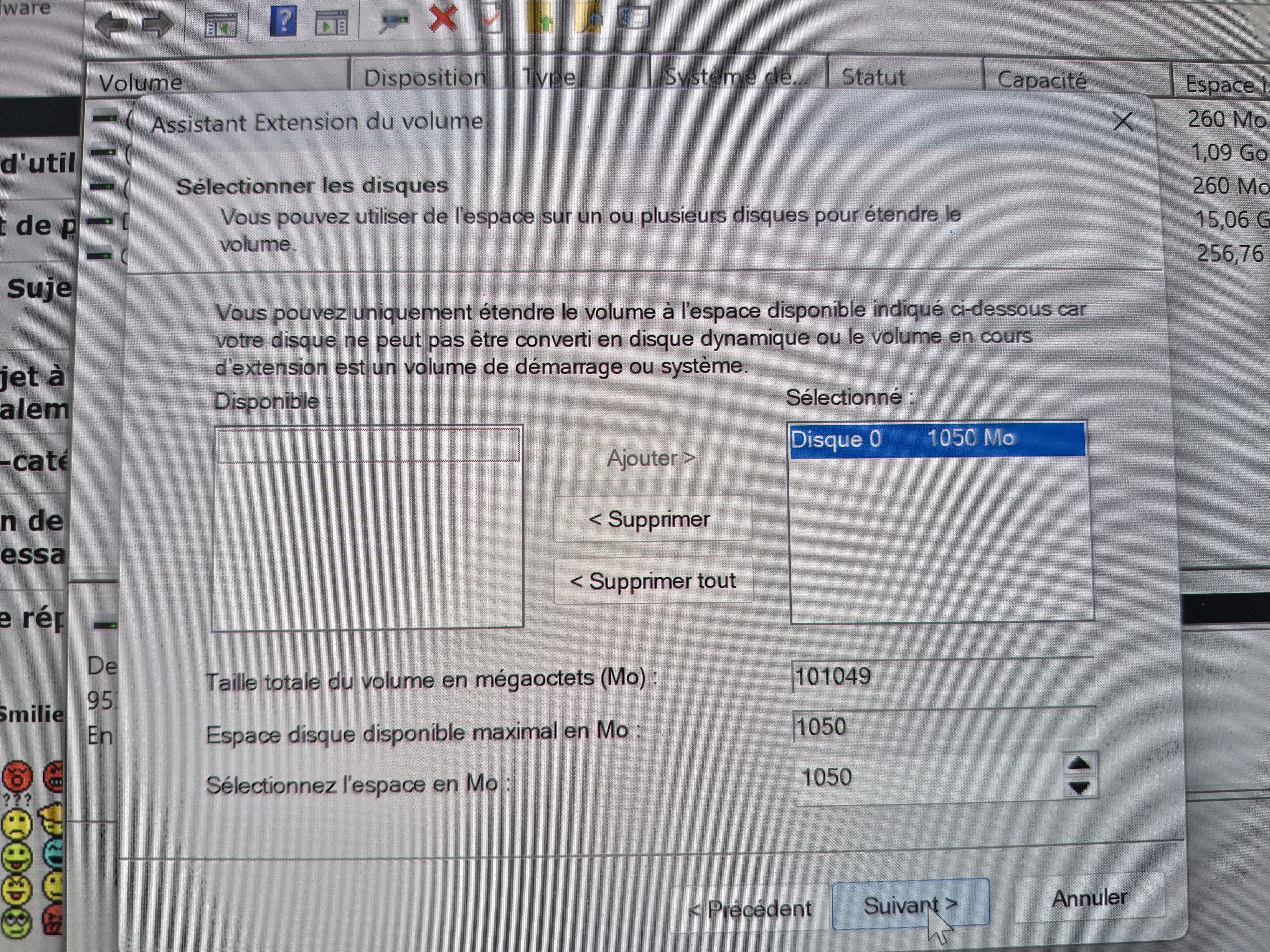Click the folder magnifier search icon

coord(589,18)
